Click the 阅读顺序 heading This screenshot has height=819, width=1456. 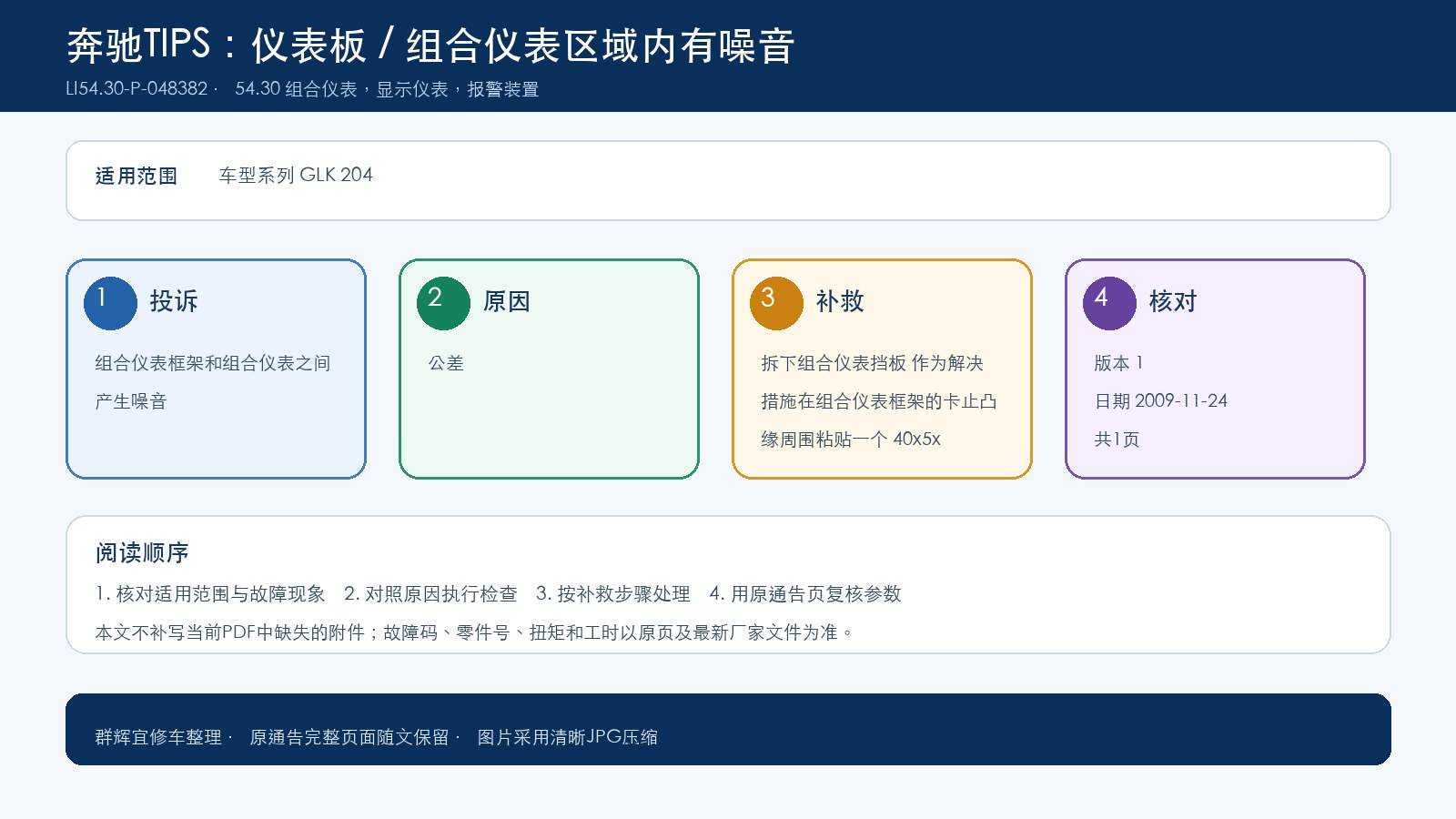click(142, 553)
